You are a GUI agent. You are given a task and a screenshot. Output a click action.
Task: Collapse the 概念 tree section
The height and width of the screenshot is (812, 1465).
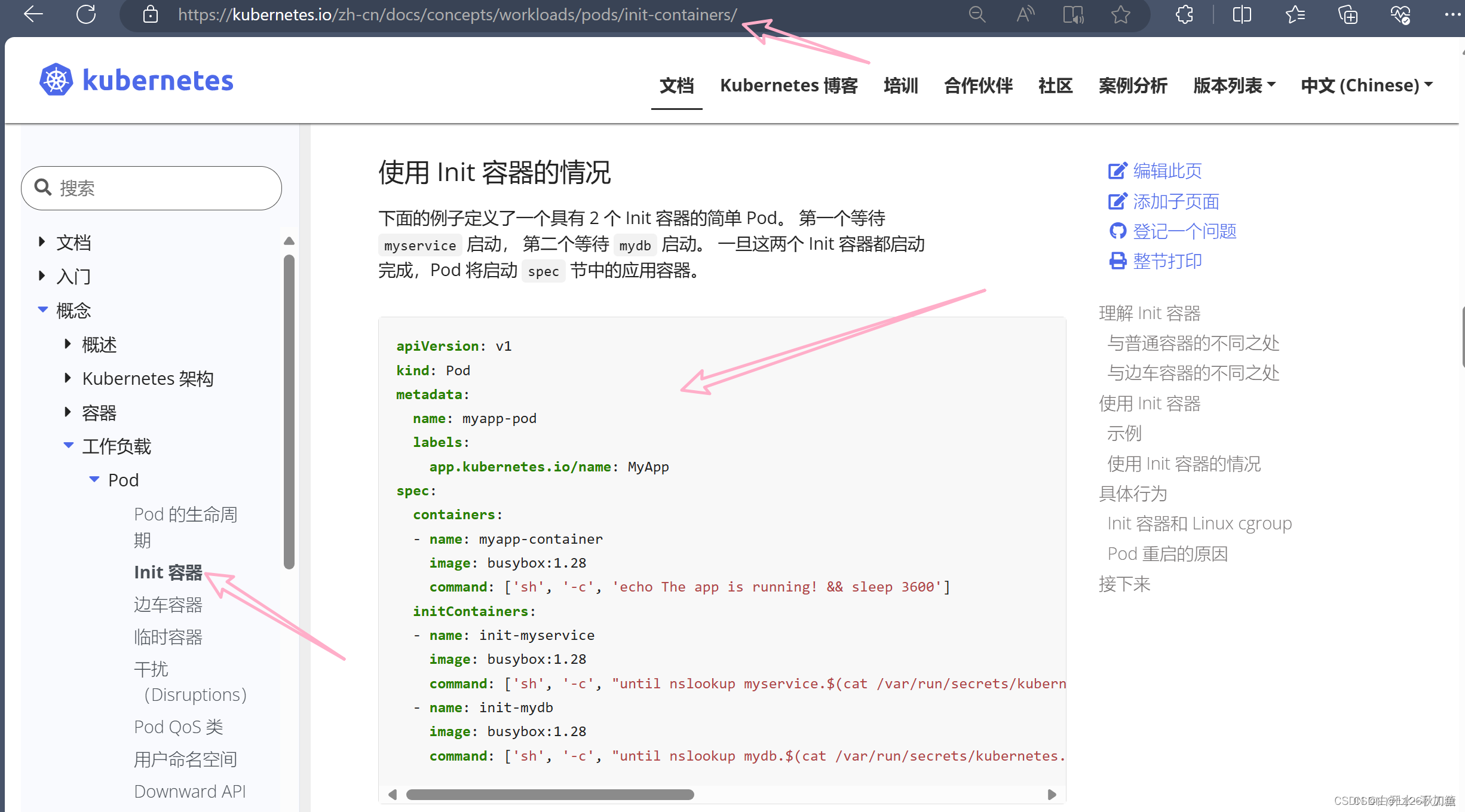(42, 310)
